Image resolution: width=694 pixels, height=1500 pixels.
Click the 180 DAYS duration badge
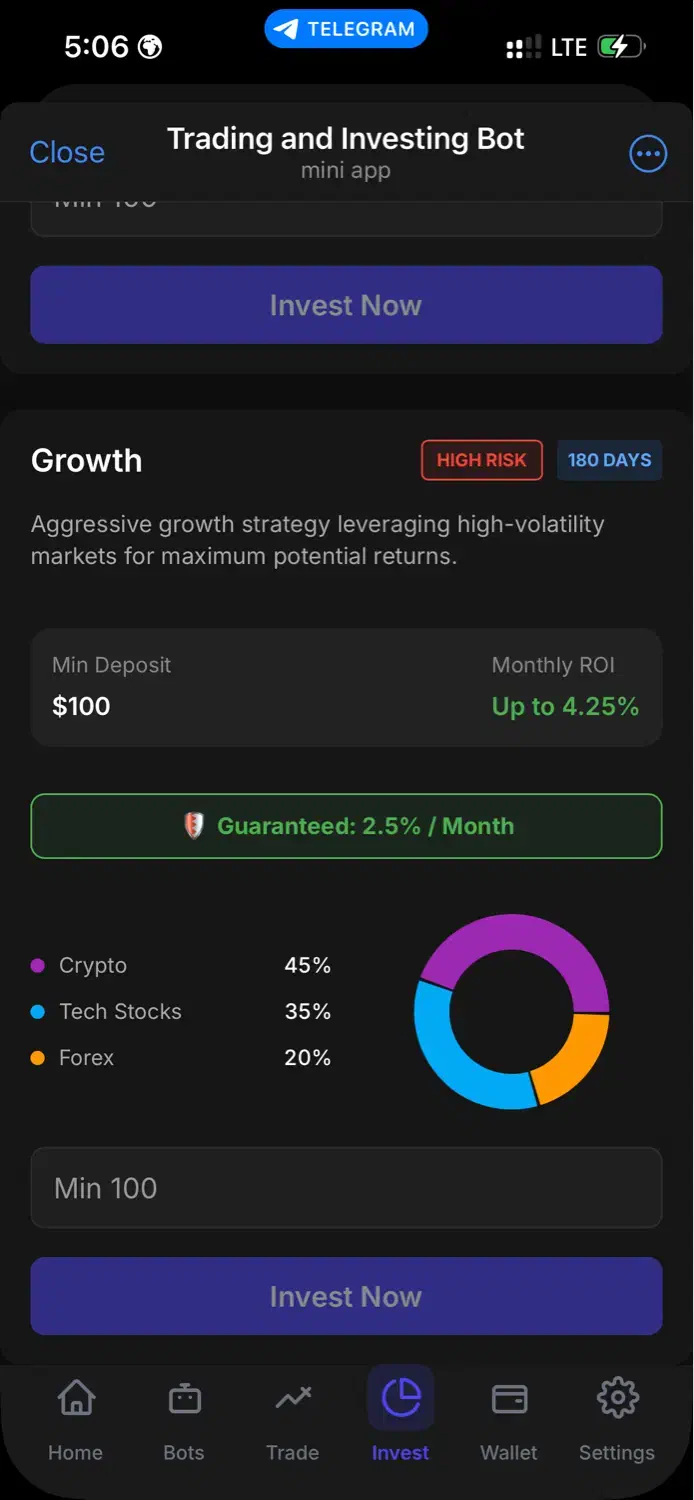(x=609, y=460)
